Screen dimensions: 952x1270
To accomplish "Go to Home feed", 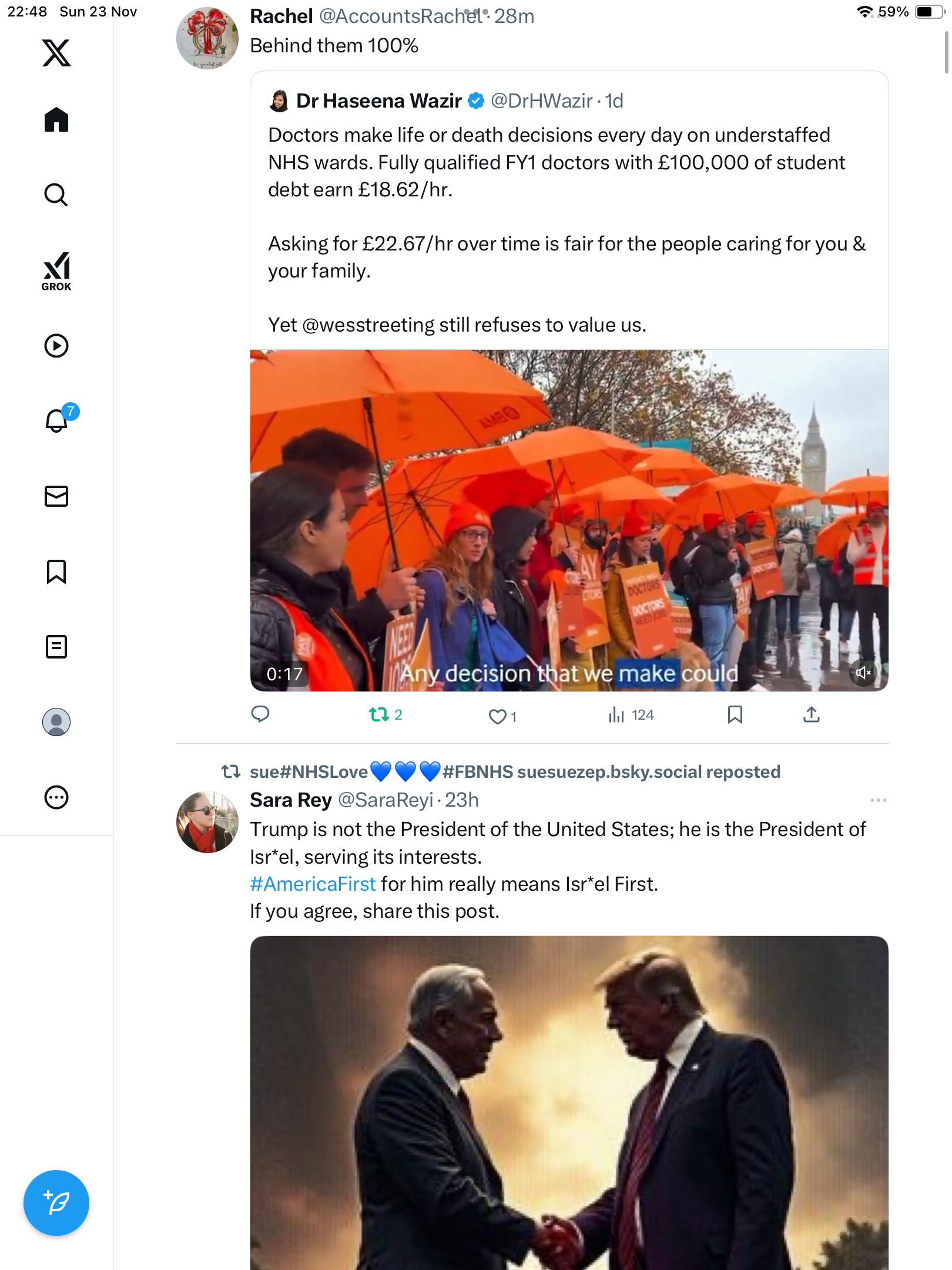I will pyautogui.click(x=56, y=120).
